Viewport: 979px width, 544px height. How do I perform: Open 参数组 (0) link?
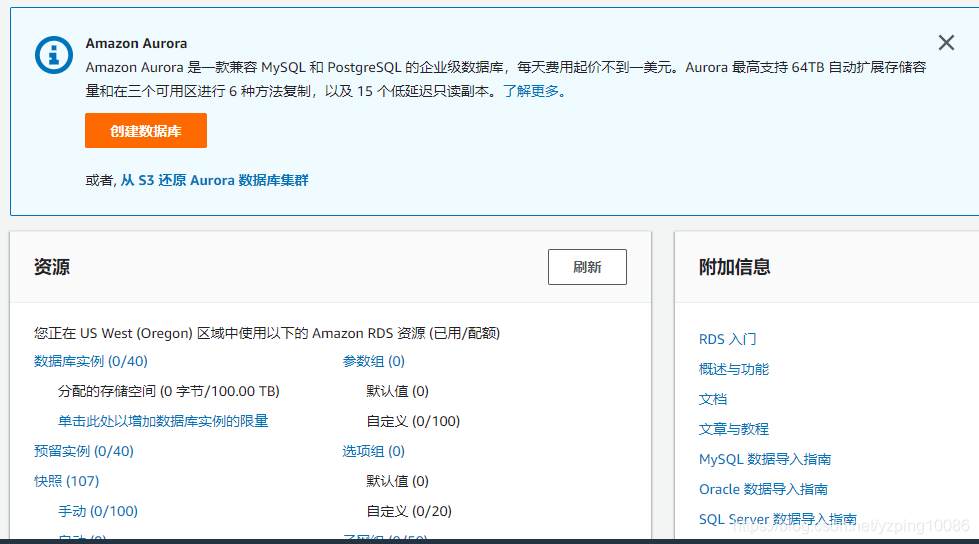tap(373, 362)
